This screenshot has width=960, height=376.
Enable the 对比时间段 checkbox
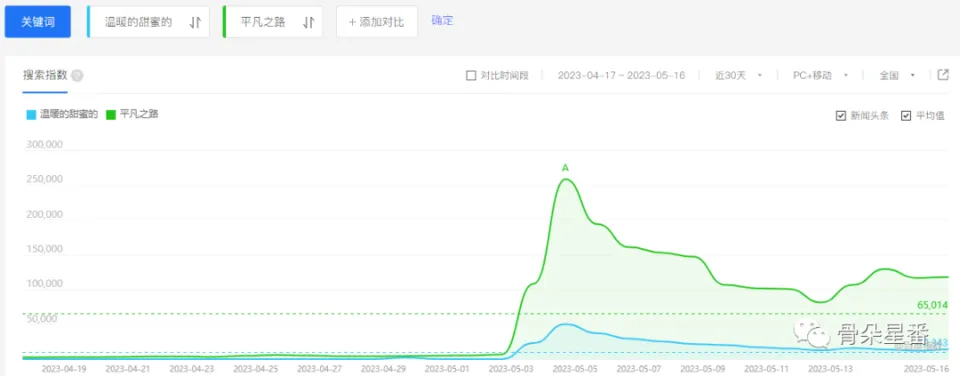(471, 75)
